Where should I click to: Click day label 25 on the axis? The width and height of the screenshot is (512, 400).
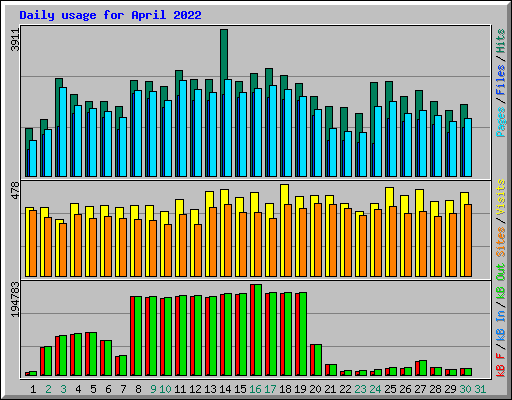[390, 389]
